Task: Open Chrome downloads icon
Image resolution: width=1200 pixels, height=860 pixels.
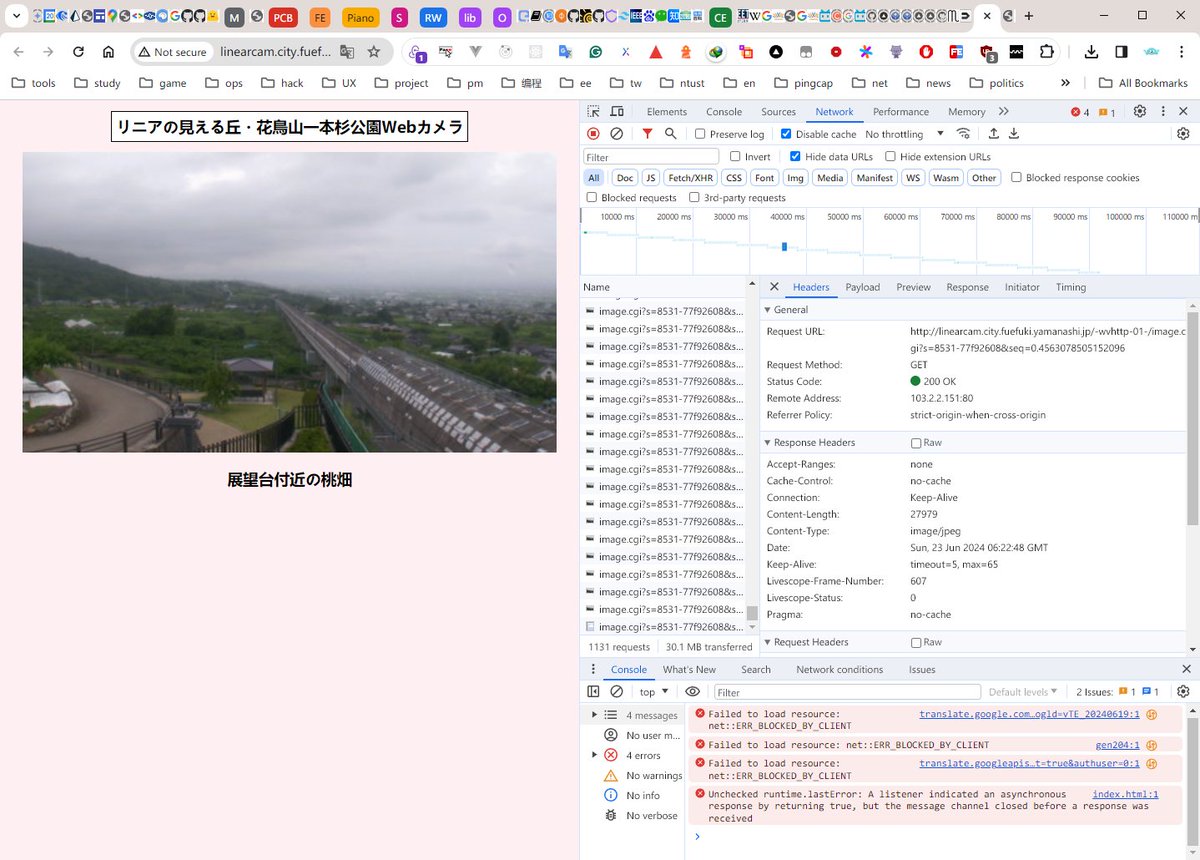Action: click(x=1092, y=52)
